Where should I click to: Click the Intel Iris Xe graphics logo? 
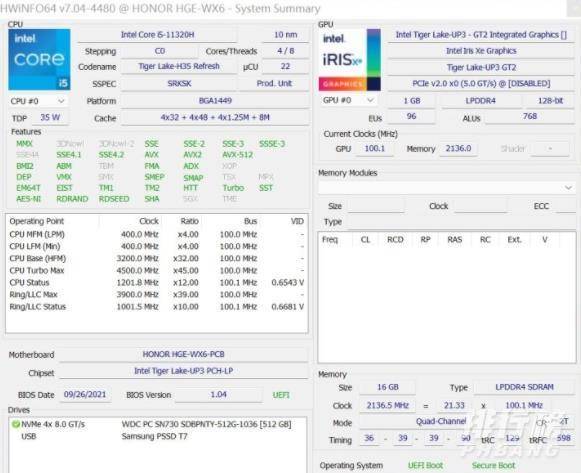(x=349, y=60)
